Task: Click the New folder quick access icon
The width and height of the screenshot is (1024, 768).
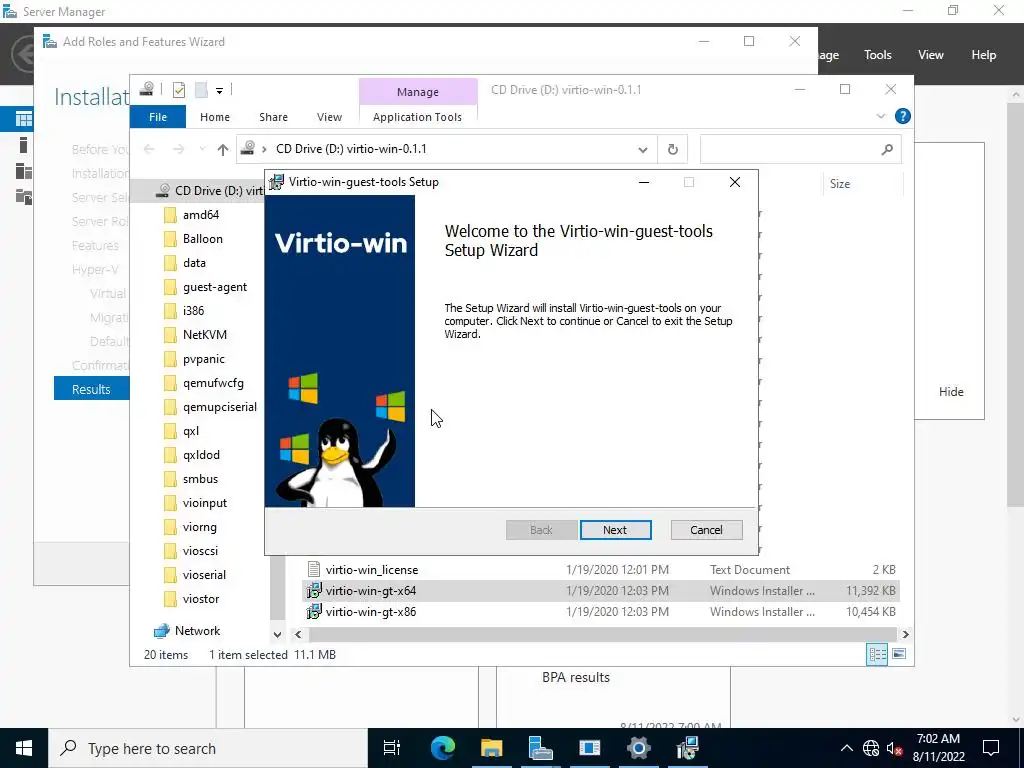Action: 201,90
